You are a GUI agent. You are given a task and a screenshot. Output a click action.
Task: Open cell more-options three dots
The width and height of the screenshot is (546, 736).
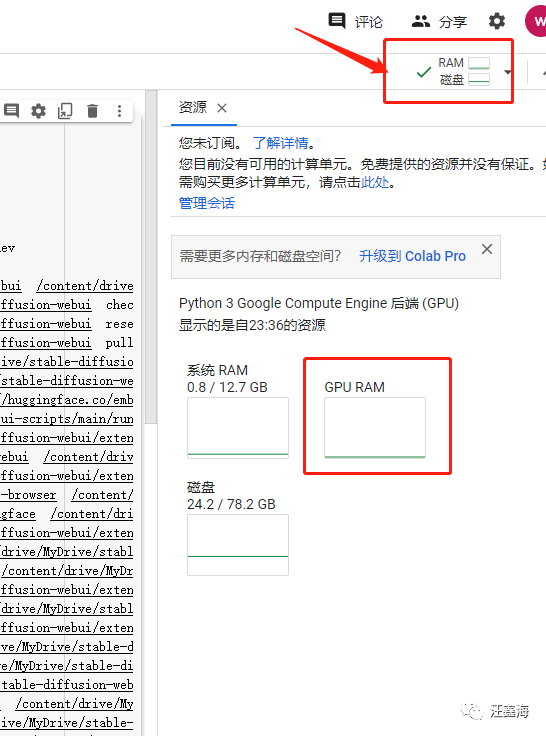pyautogui.click(x=119, y=111)
